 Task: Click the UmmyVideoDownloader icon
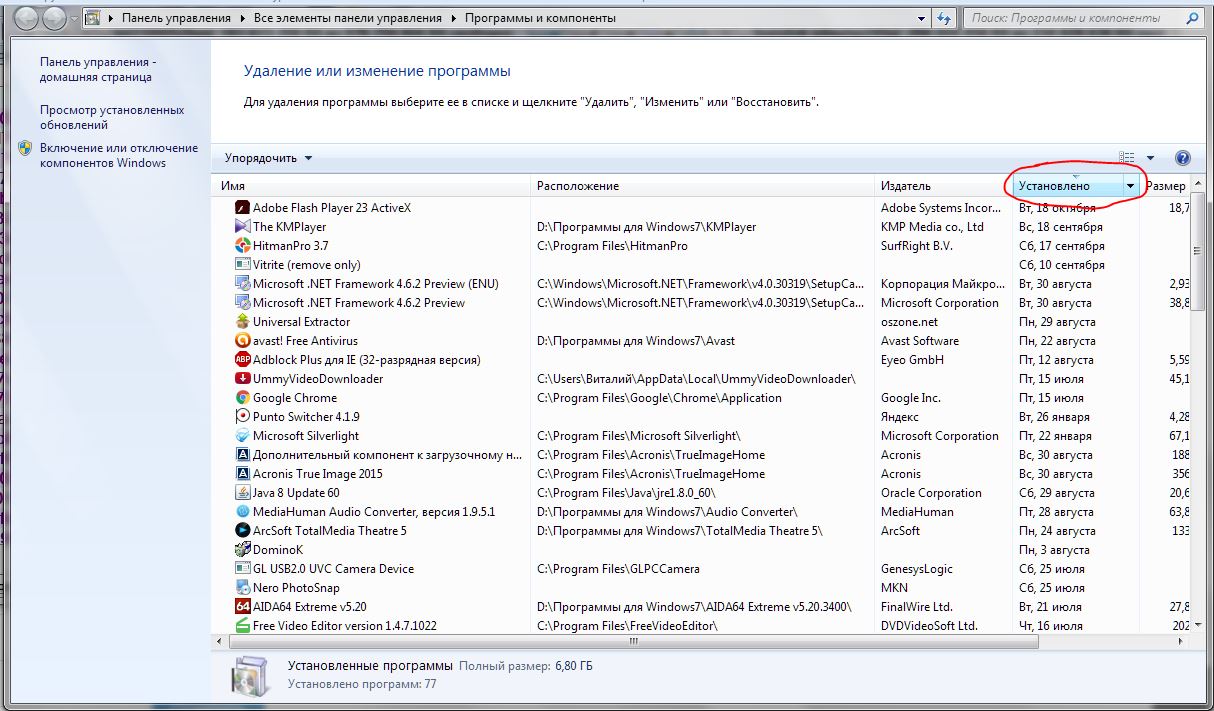[242, 379]
